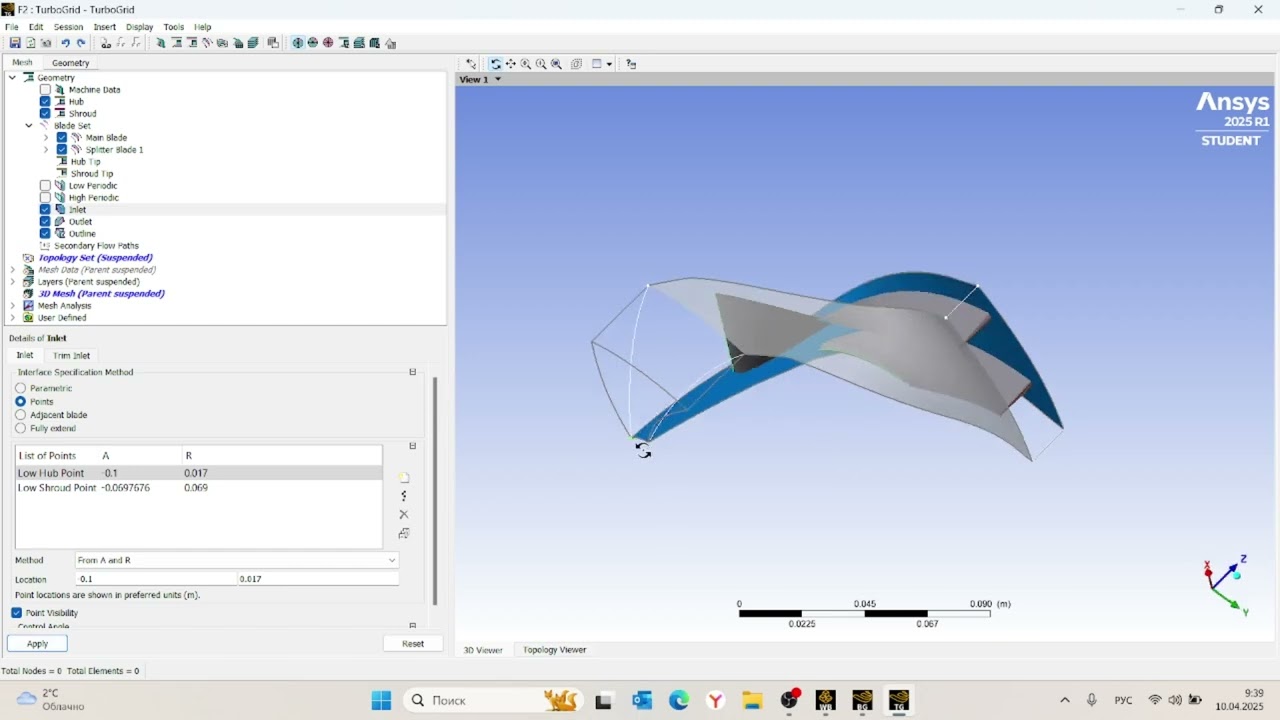Click the Zoom tool in viewer toolbar
1280x720 pixels.
point(526,64)
